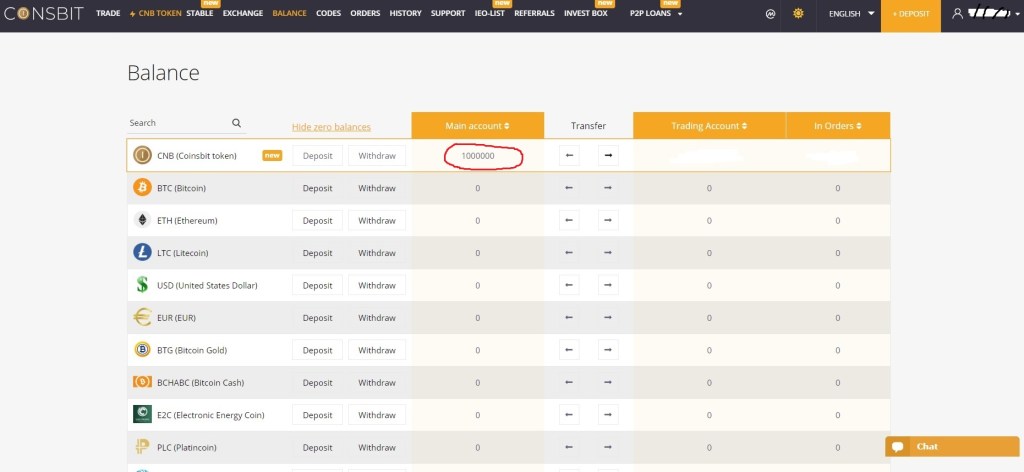Screen dimensions: 1024x472
Task: Click Withdraw for USD
Action: coord(377,285)
